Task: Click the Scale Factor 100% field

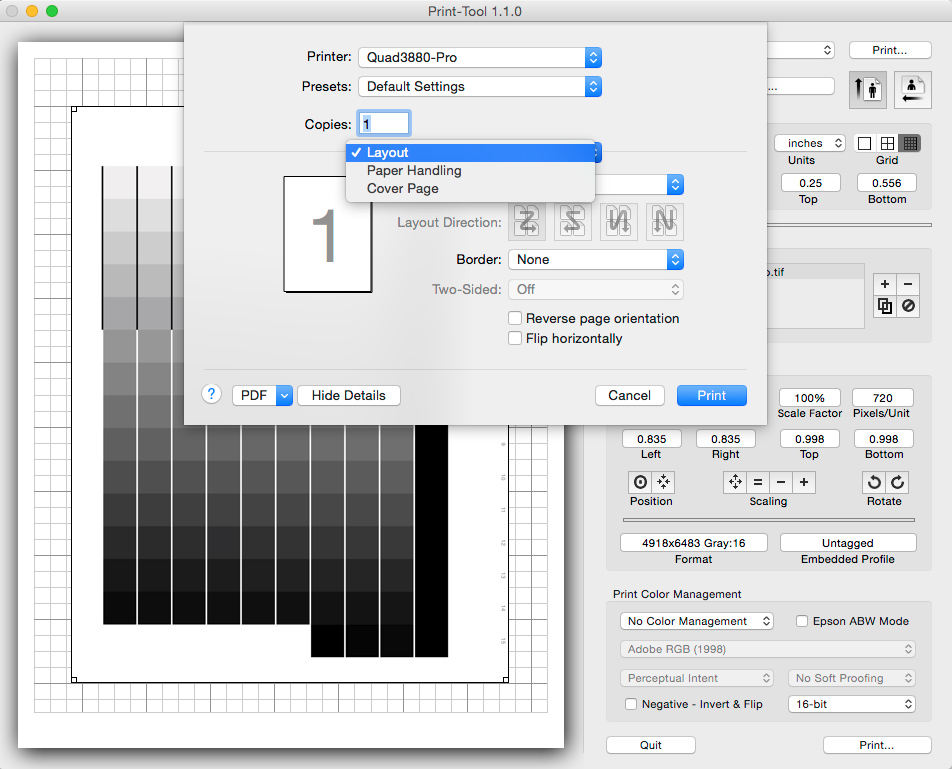Action: (x=809, y=398)
